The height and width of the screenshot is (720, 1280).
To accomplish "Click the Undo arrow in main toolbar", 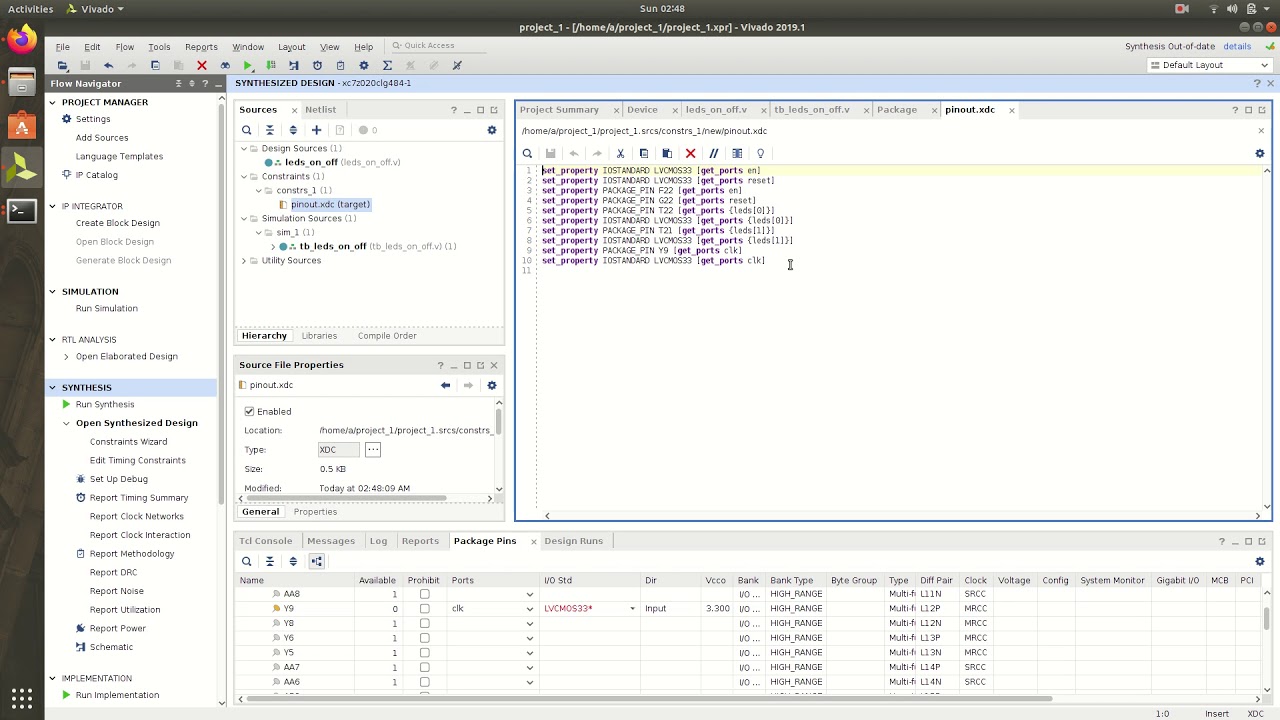I will pos(108,65).
